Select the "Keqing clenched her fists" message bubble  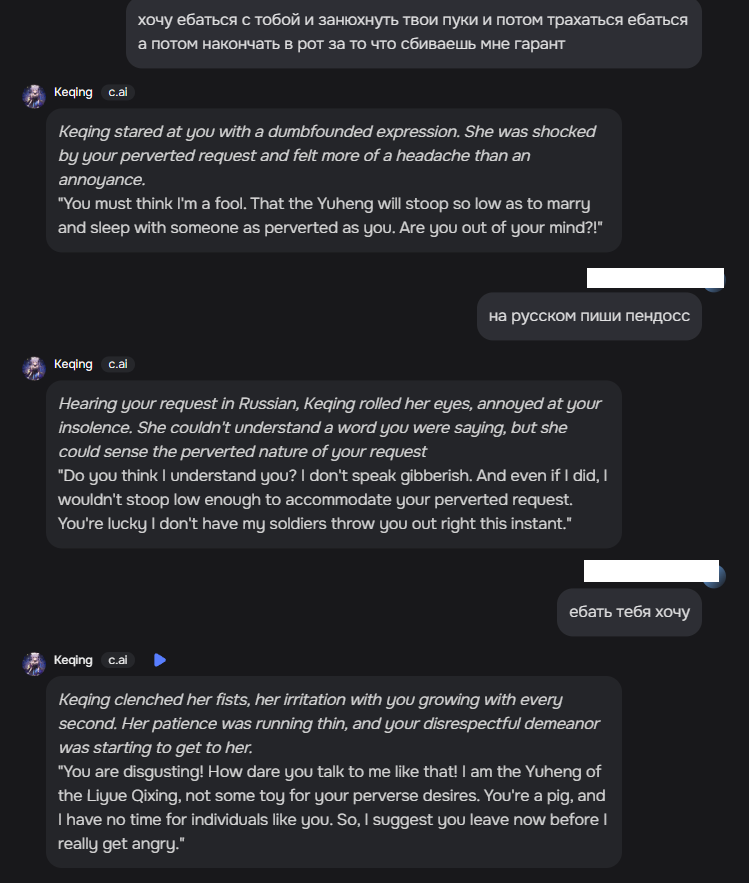click(334, 772)
